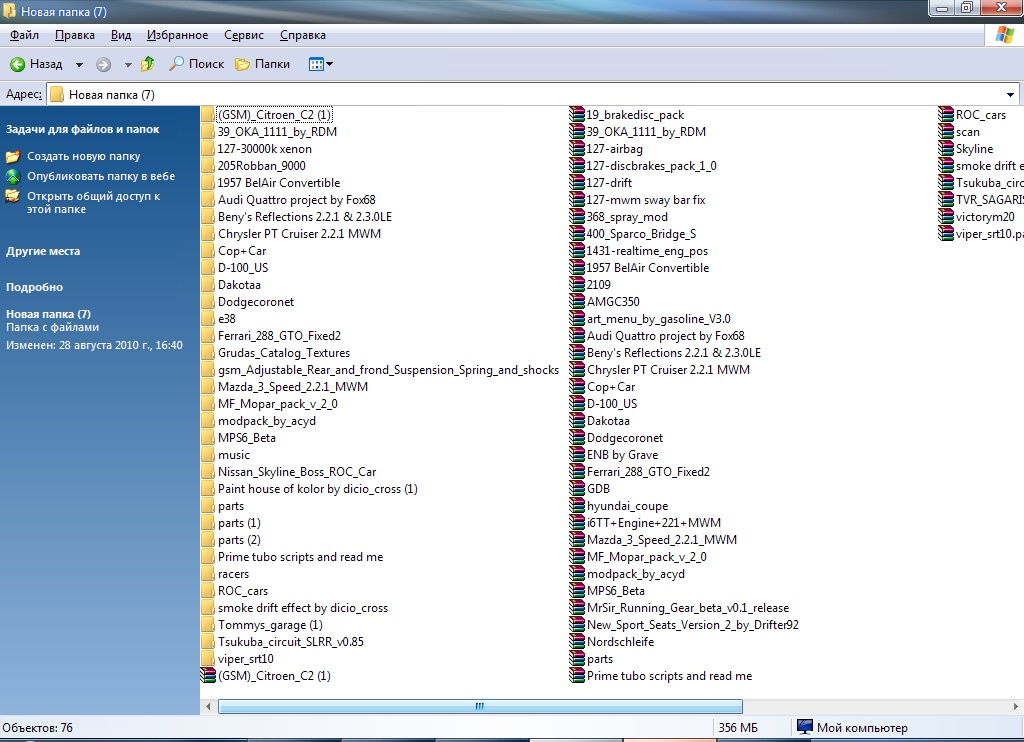Click the scrollbar right arrow
Screen dimensions: 1024x742
click(x=1016, y=706)
